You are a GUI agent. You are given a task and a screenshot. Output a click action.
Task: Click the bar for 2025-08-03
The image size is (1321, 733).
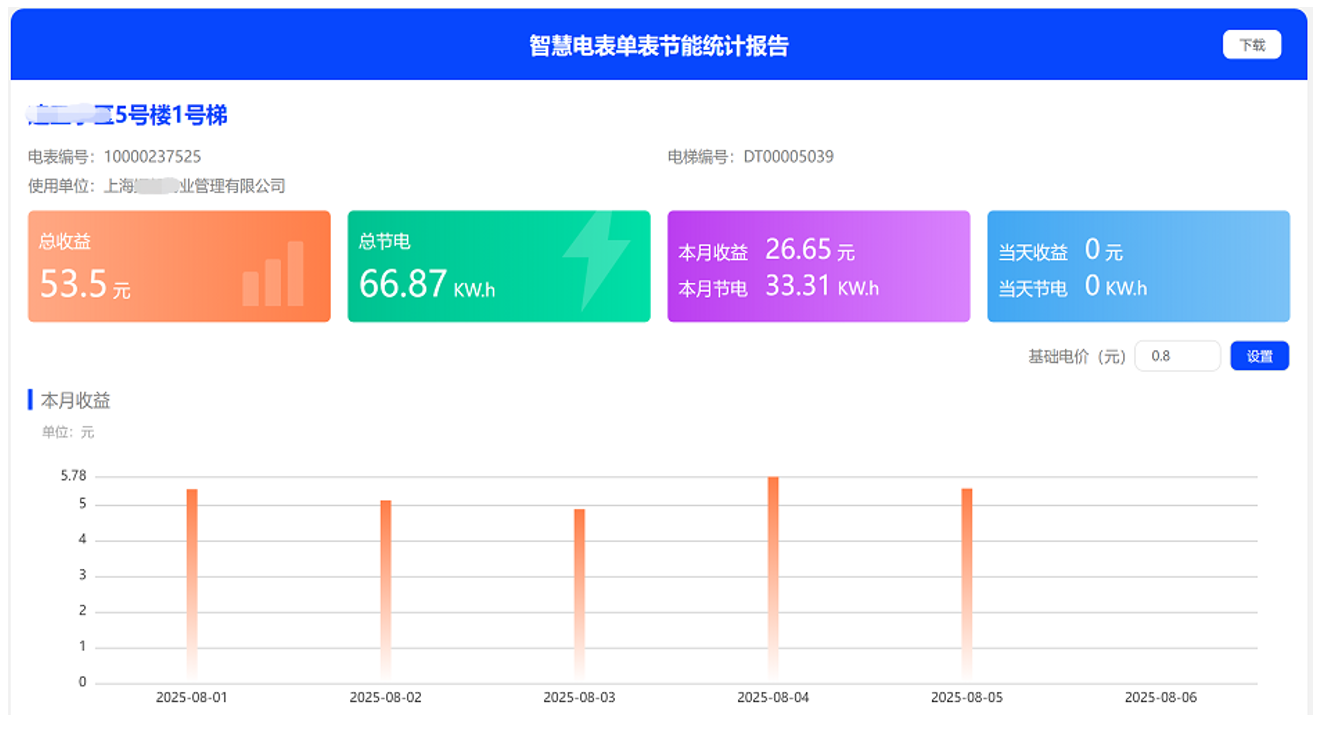point(579,595)
